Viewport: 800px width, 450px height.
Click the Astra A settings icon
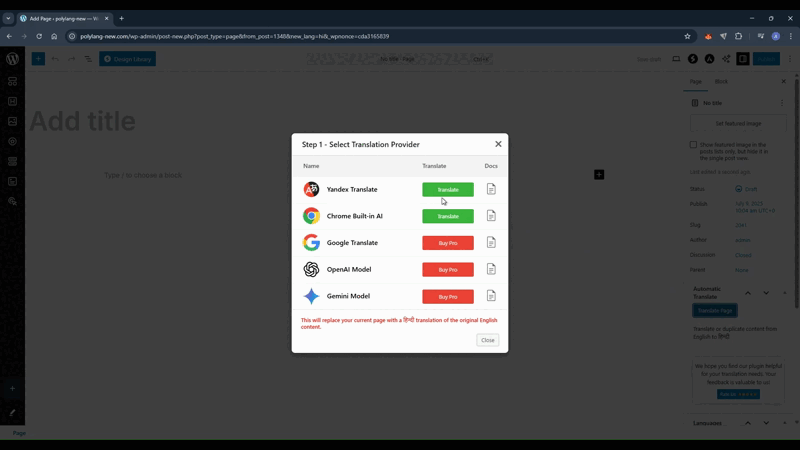tap(709, 59)
